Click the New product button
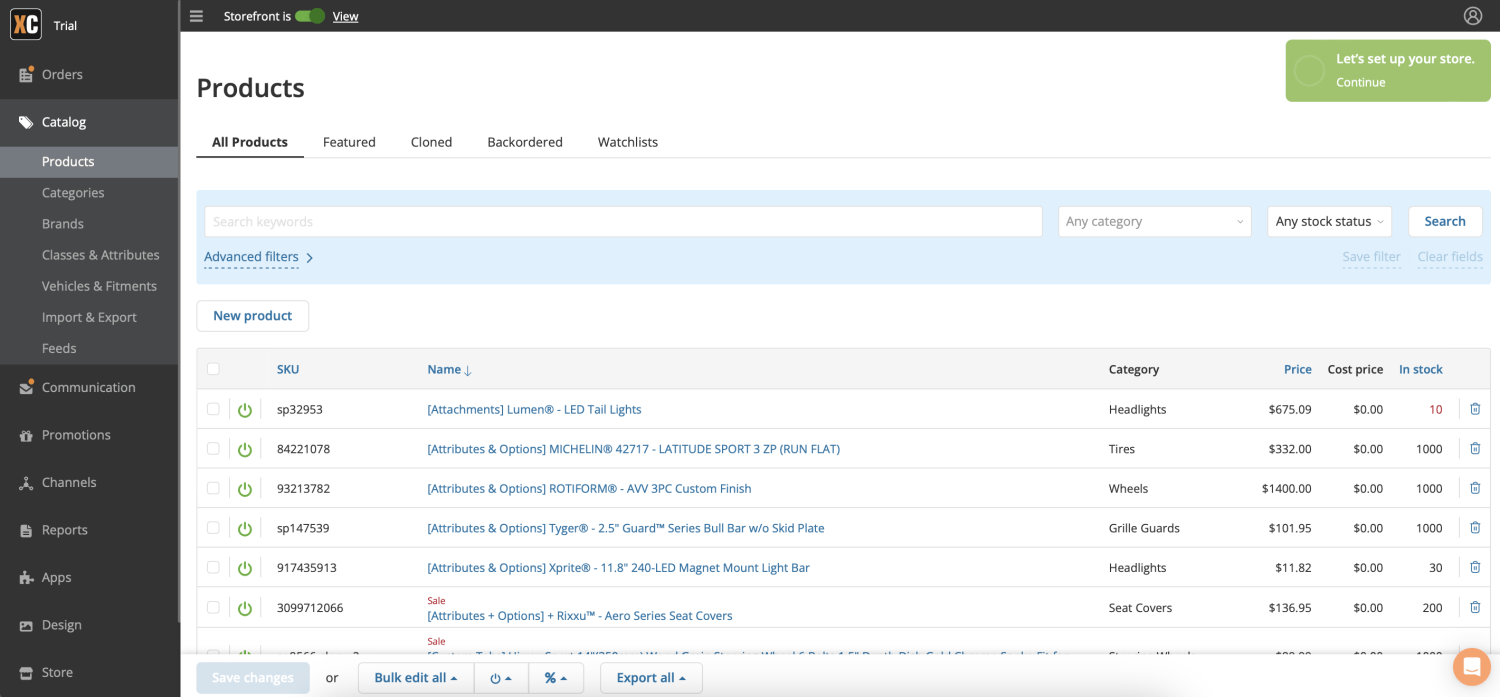 tap(252, 315)
